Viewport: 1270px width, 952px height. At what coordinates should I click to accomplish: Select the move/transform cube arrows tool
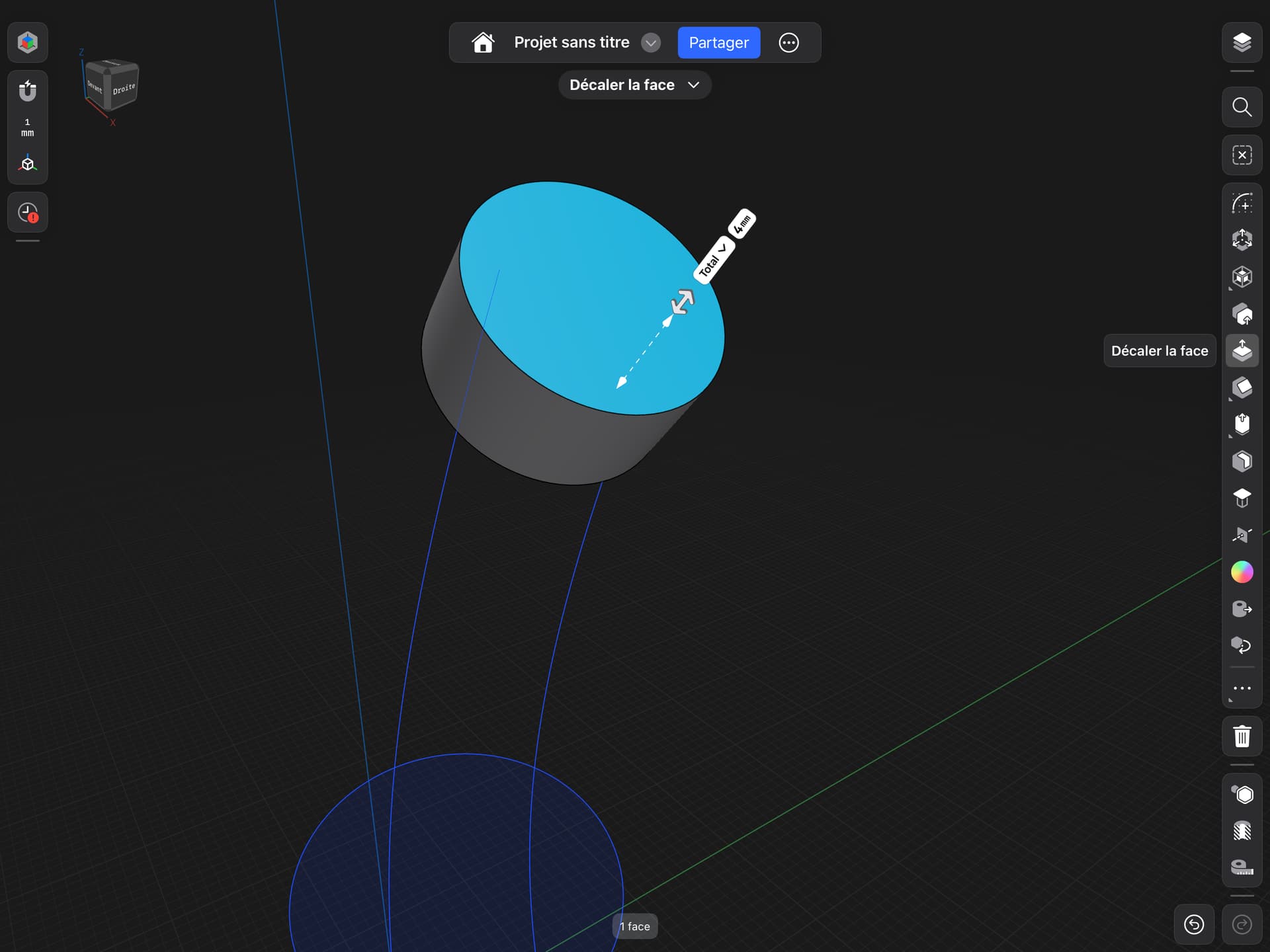tap(1242, 239)
